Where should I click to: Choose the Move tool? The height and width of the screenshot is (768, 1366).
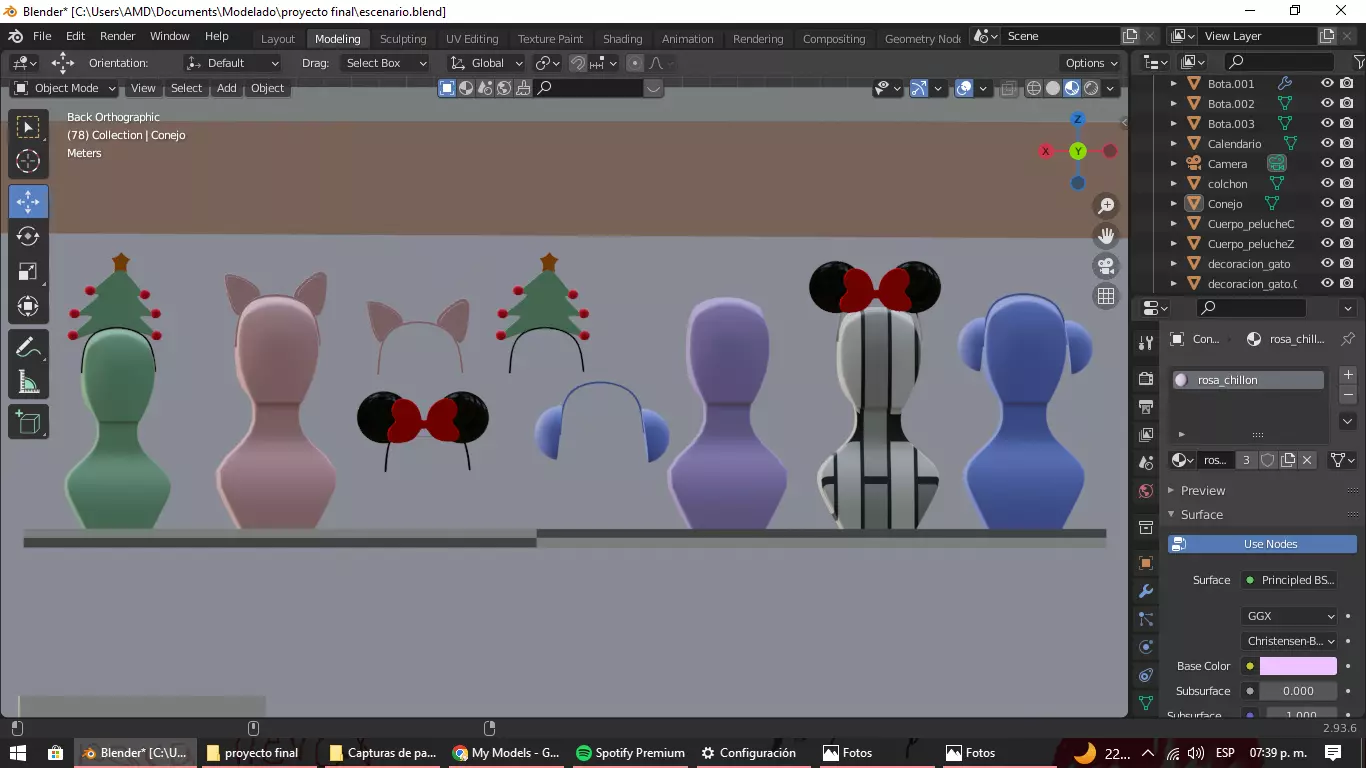tap(28, 202)
